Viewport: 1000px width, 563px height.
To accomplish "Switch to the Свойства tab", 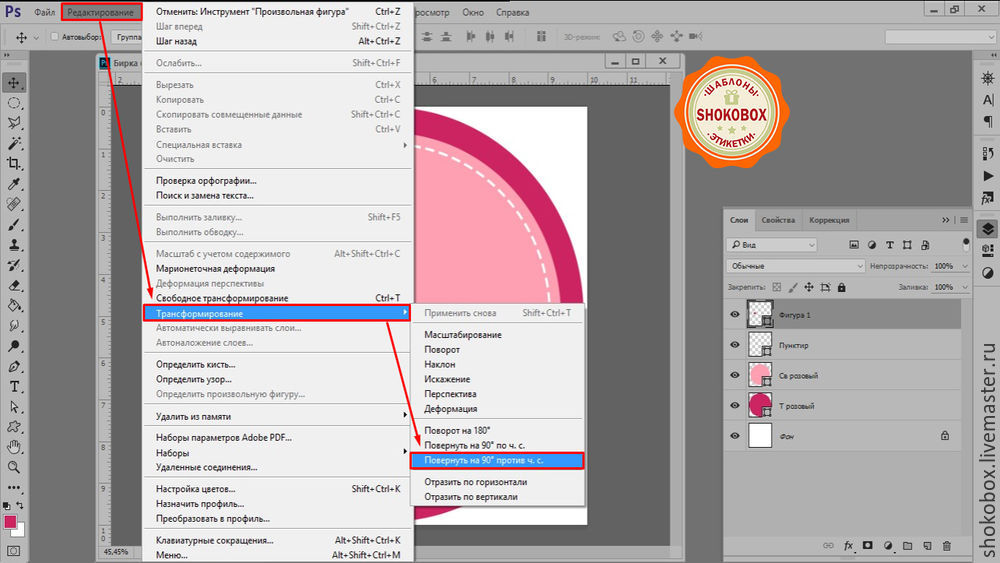I will [777, 220].
